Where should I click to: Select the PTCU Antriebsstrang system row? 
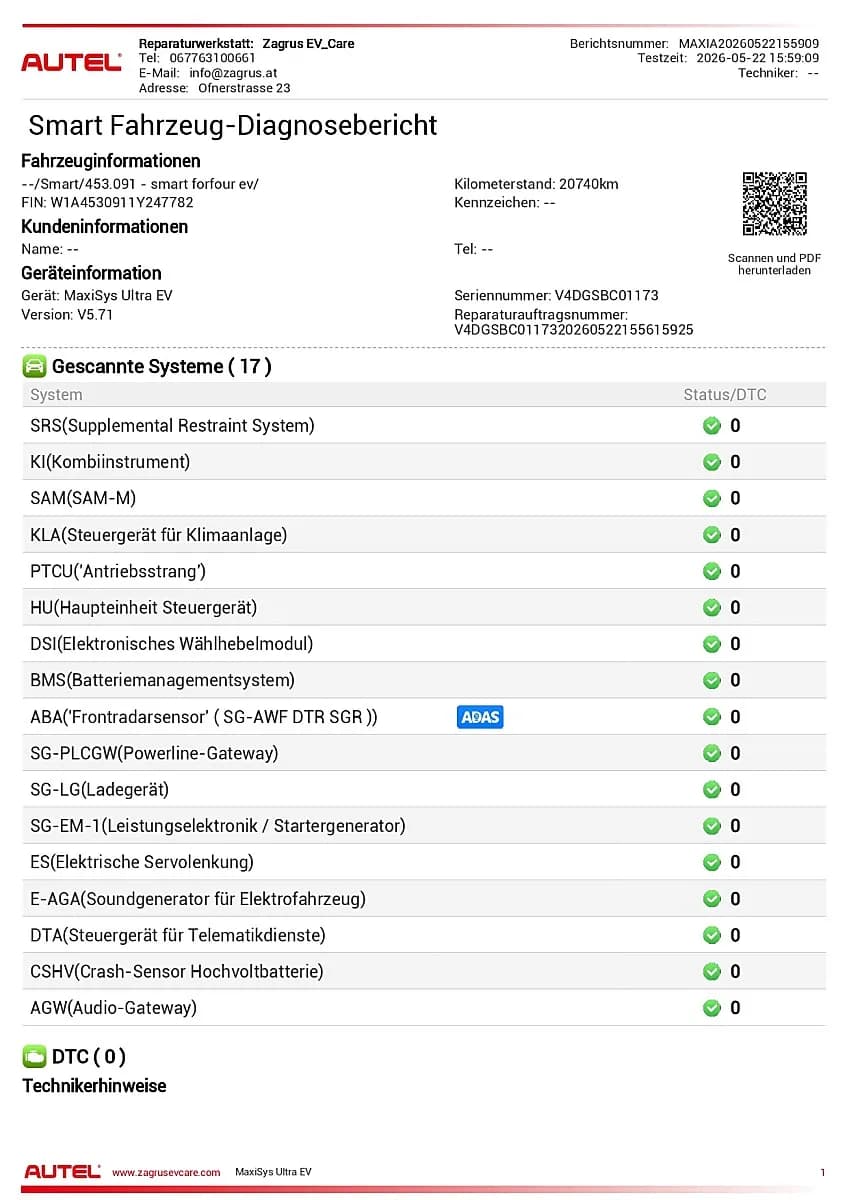[424, 571]
